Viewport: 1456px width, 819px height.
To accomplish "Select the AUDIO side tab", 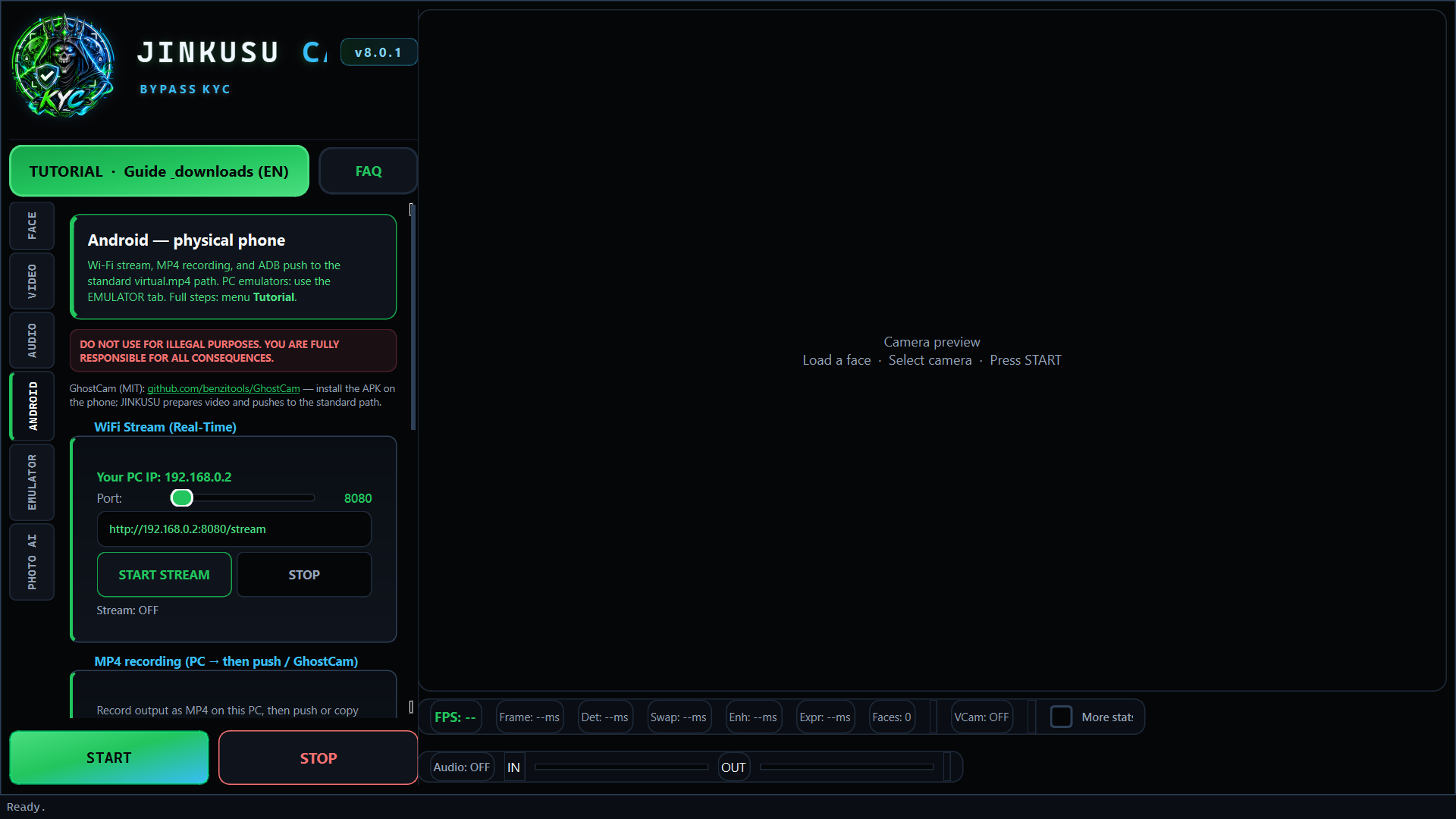I will [32, 340].
